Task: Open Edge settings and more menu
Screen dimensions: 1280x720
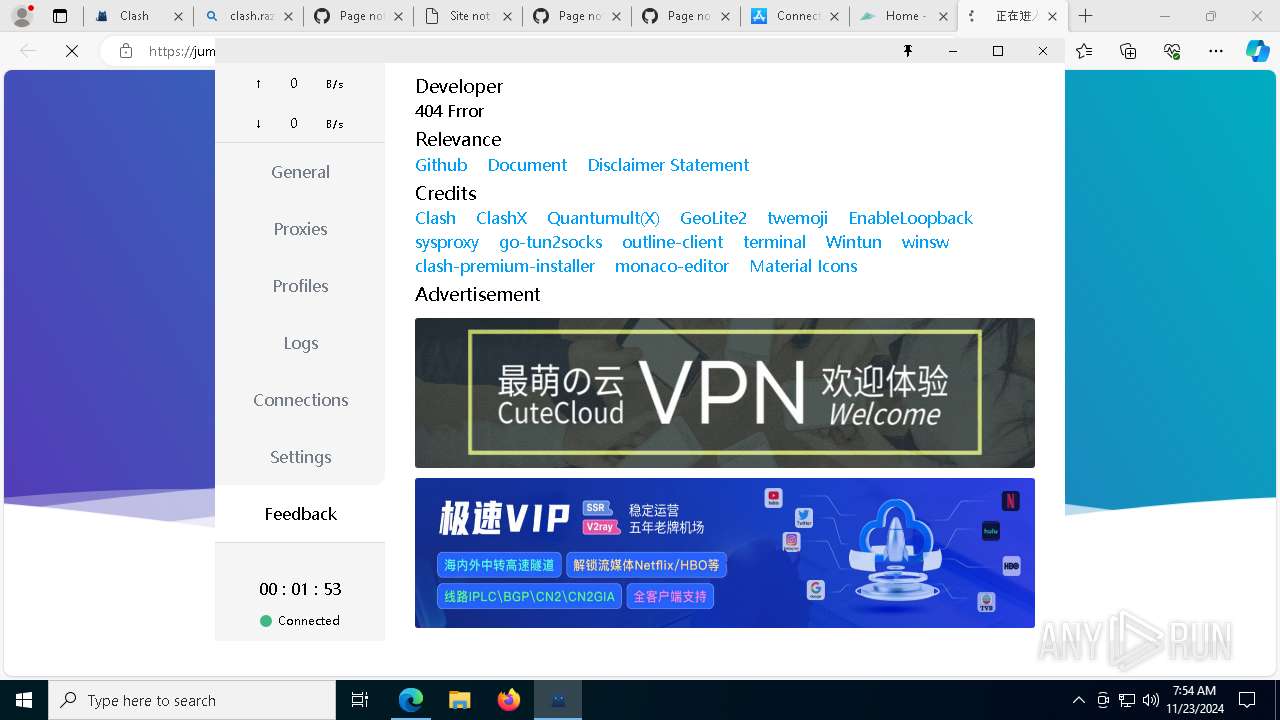Action: [x=1216, y=51]
